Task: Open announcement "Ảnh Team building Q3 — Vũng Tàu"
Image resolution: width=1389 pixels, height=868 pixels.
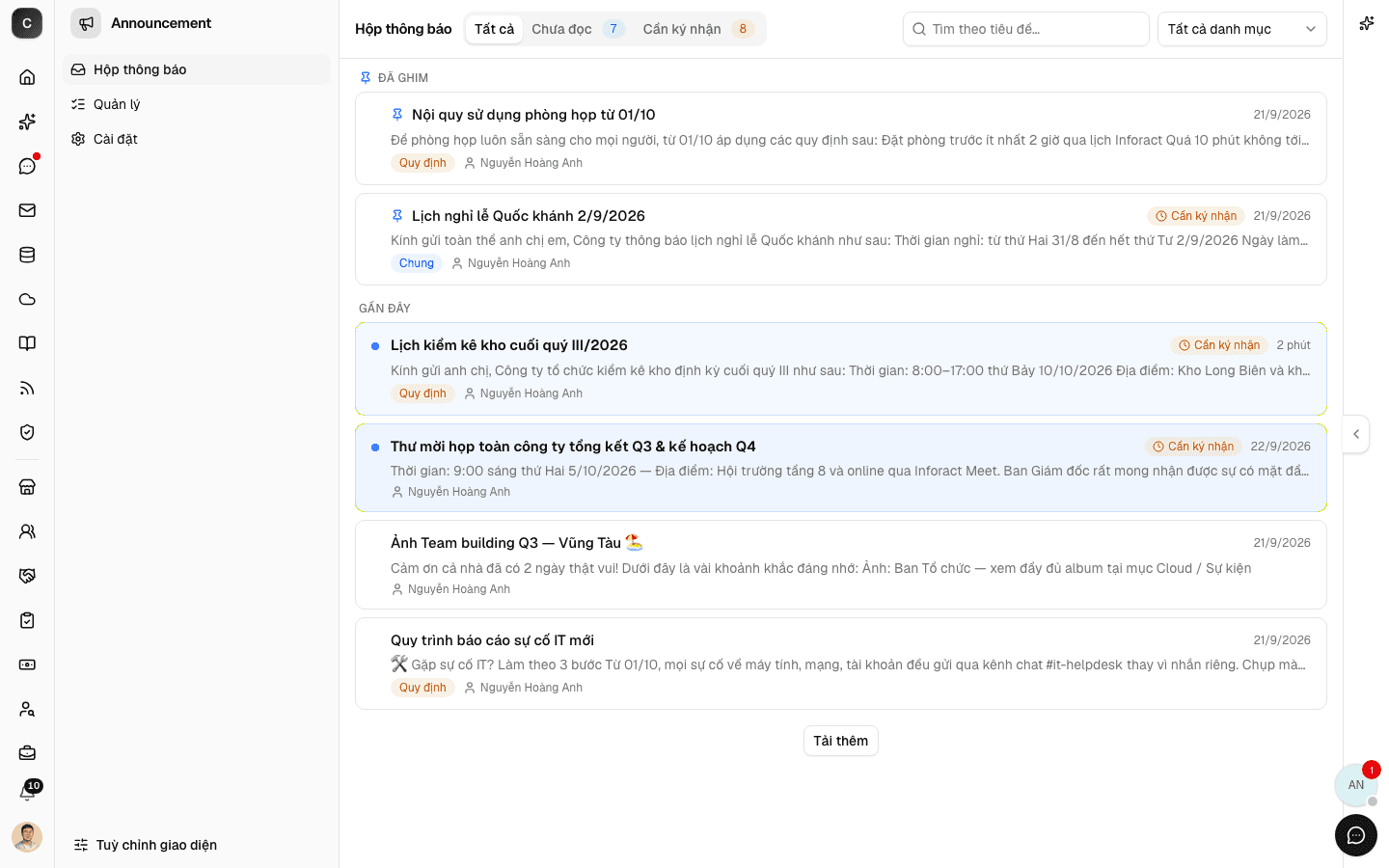Action: coord(841,565)
